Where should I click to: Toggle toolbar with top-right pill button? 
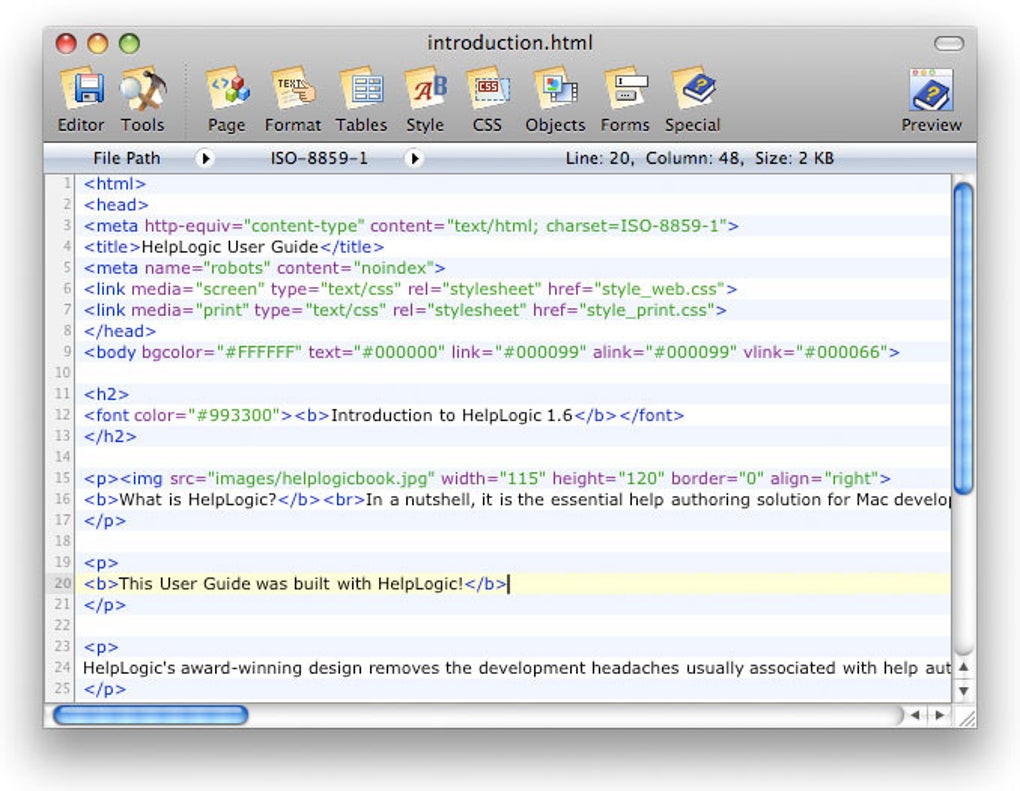click(948, 43)
